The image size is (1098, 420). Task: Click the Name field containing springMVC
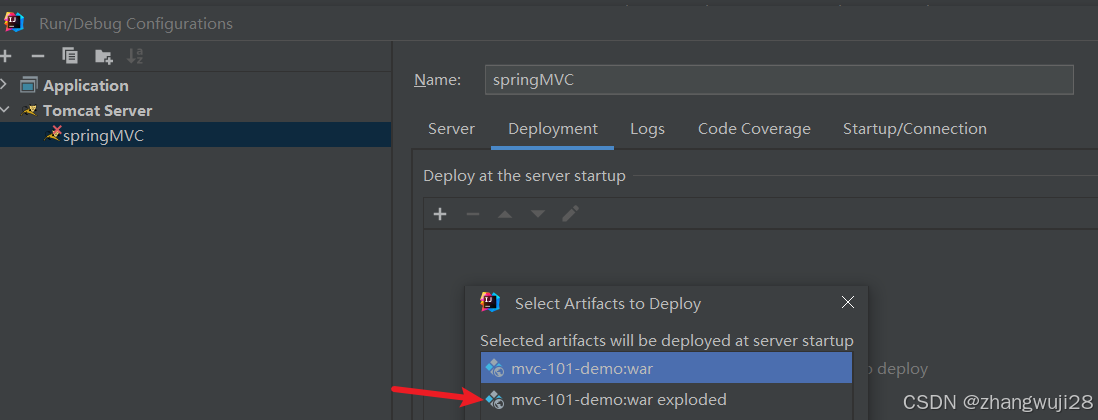coord(779,80)
